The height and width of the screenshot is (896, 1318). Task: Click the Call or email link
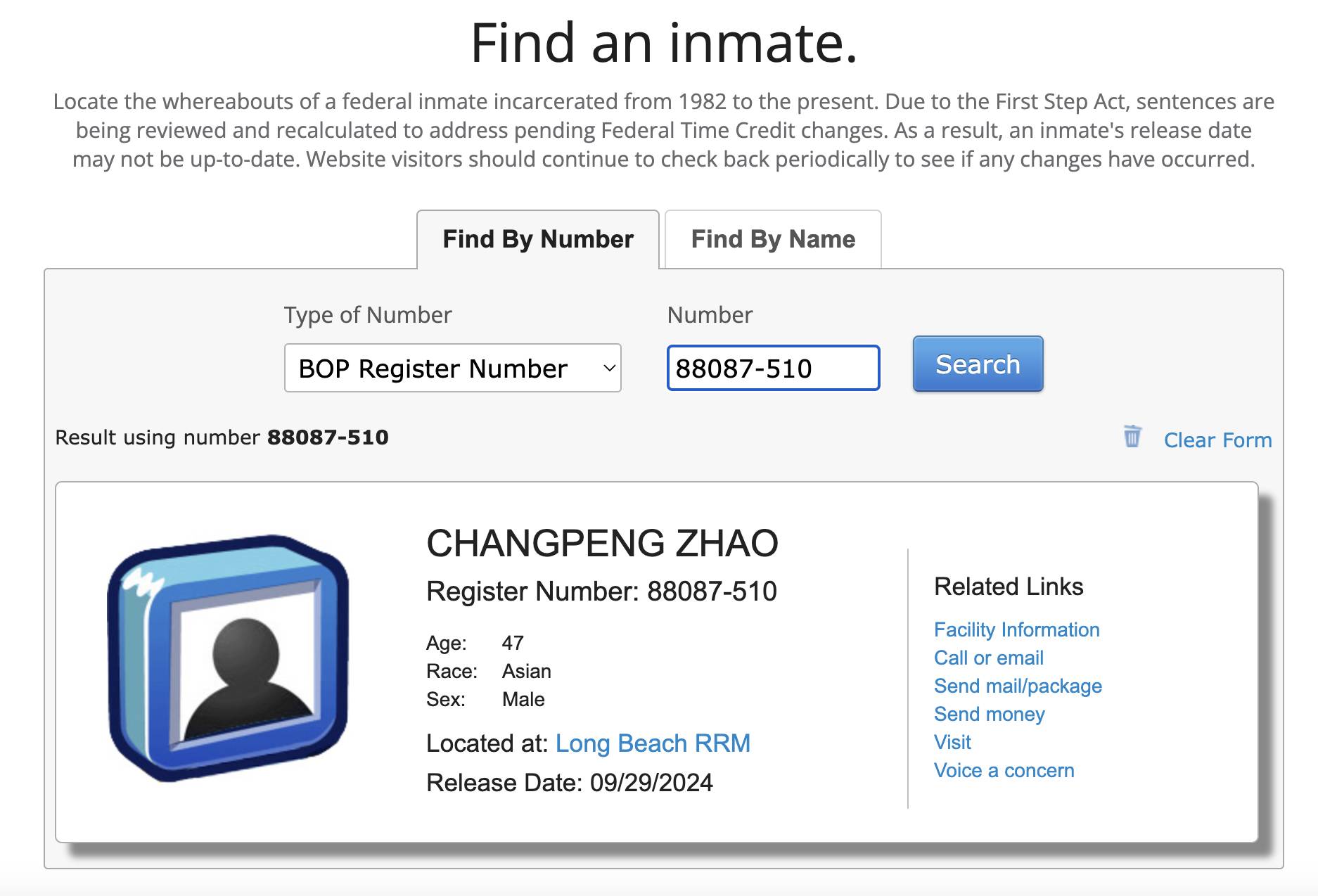[988, 658]
